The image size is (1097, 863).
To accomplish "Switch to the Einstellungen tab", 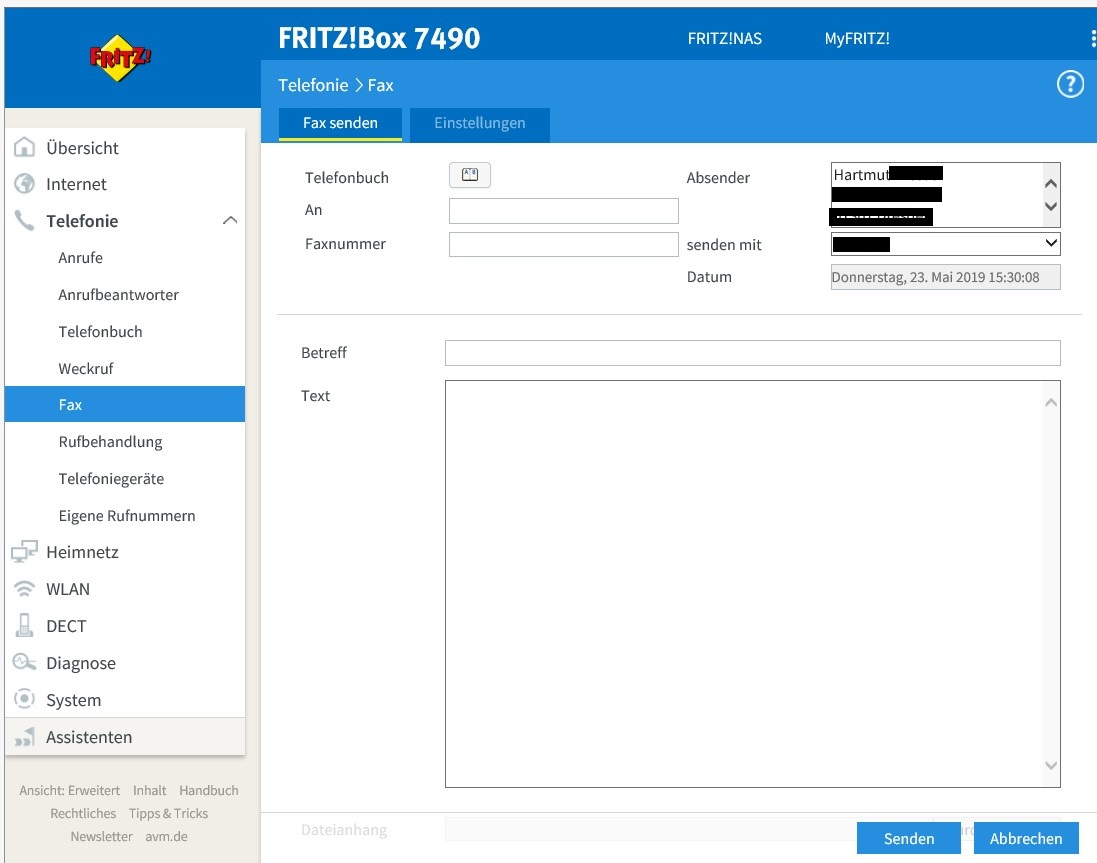I will pyautogui.click(x=479, y=123).
